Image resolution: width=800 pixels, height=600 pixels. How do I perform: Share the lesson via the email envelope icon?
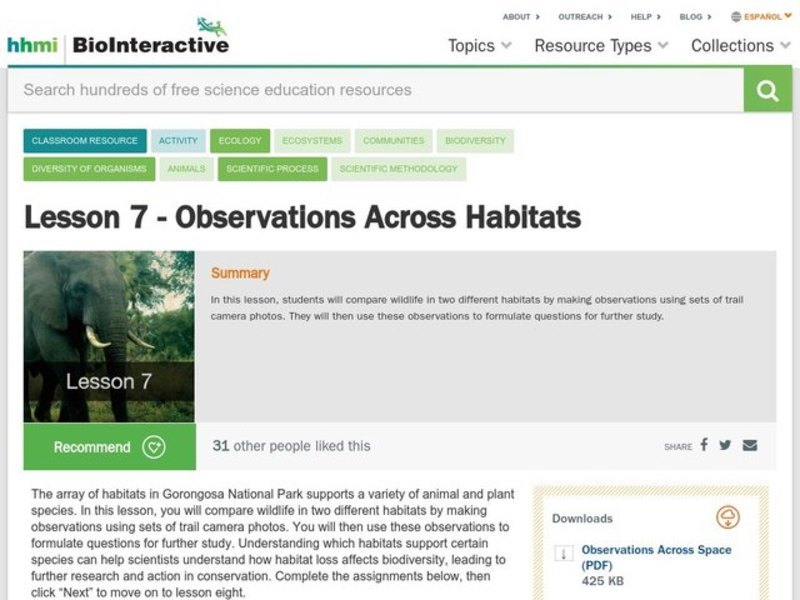(748, 446)
